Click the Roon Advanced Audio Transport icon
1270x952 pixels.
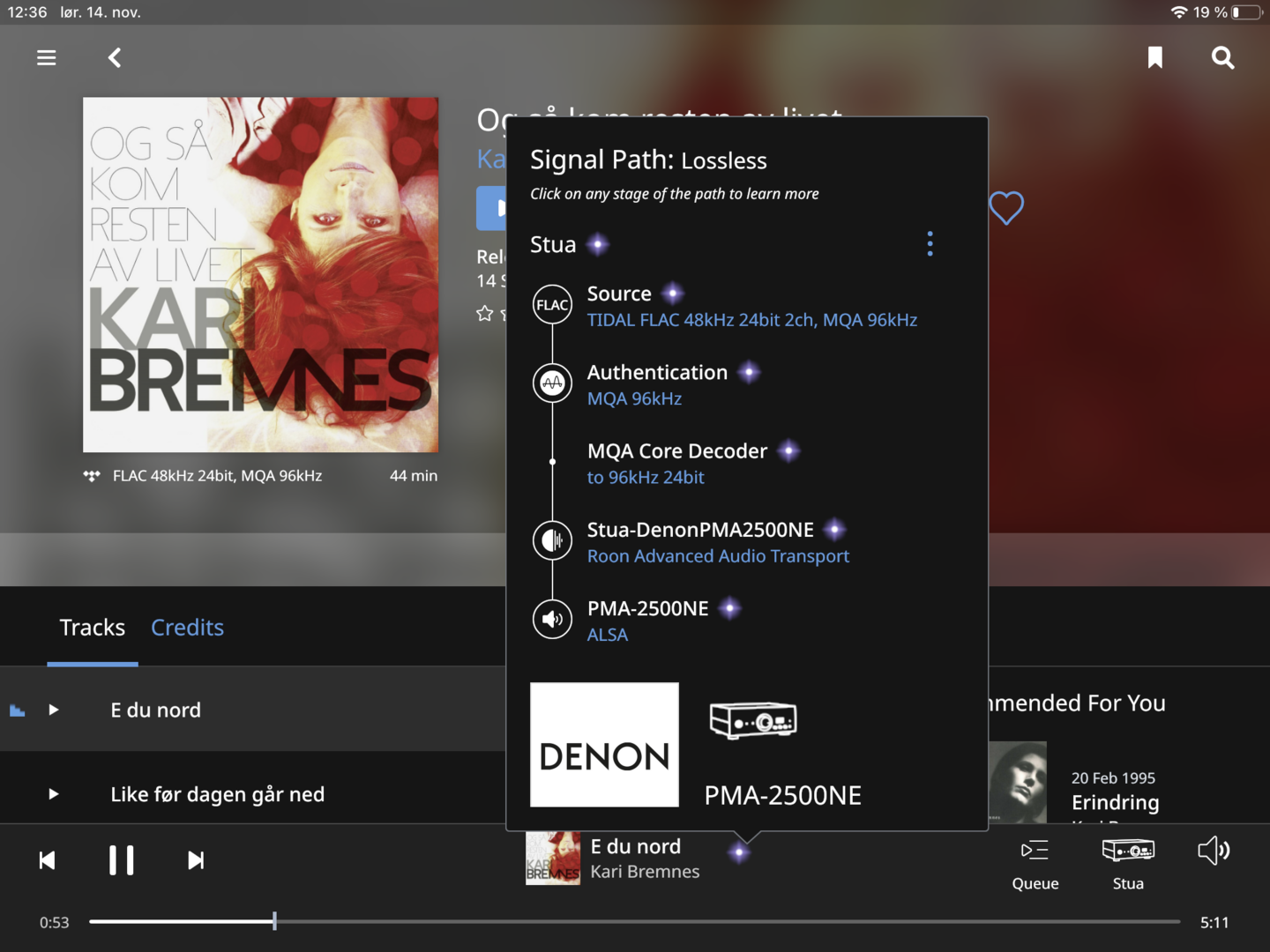pos(552,540)
